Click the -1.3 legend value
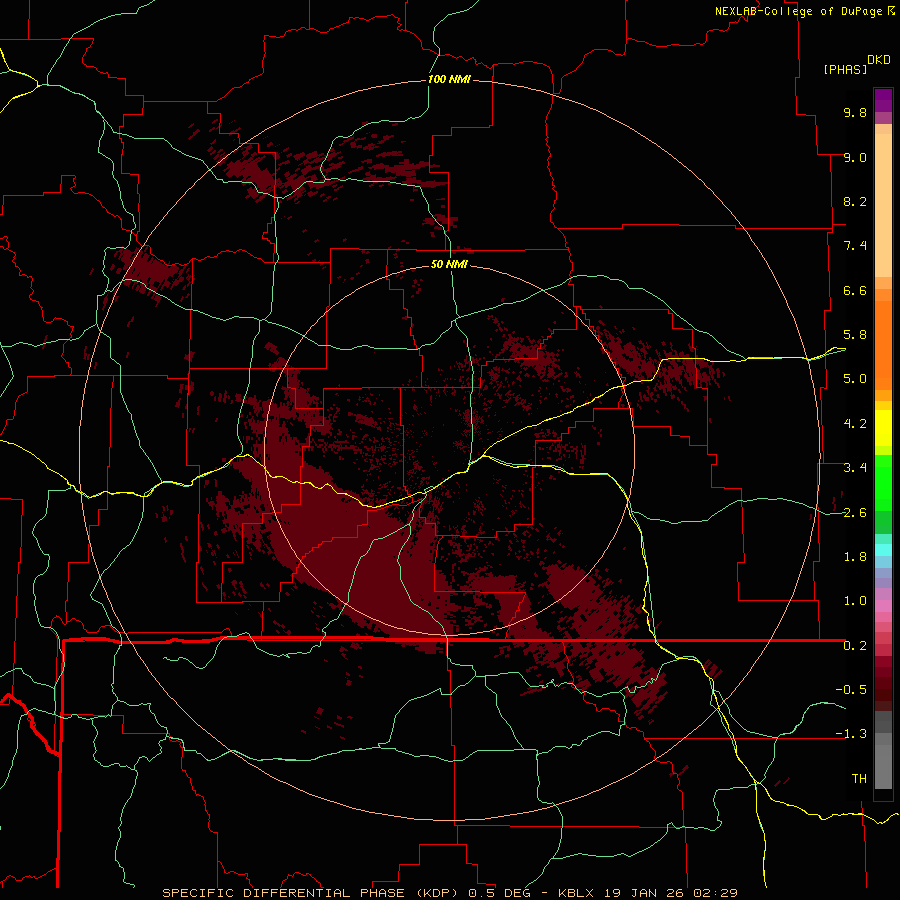The width and height of the screenshot is (900, 900). (851, 734)
